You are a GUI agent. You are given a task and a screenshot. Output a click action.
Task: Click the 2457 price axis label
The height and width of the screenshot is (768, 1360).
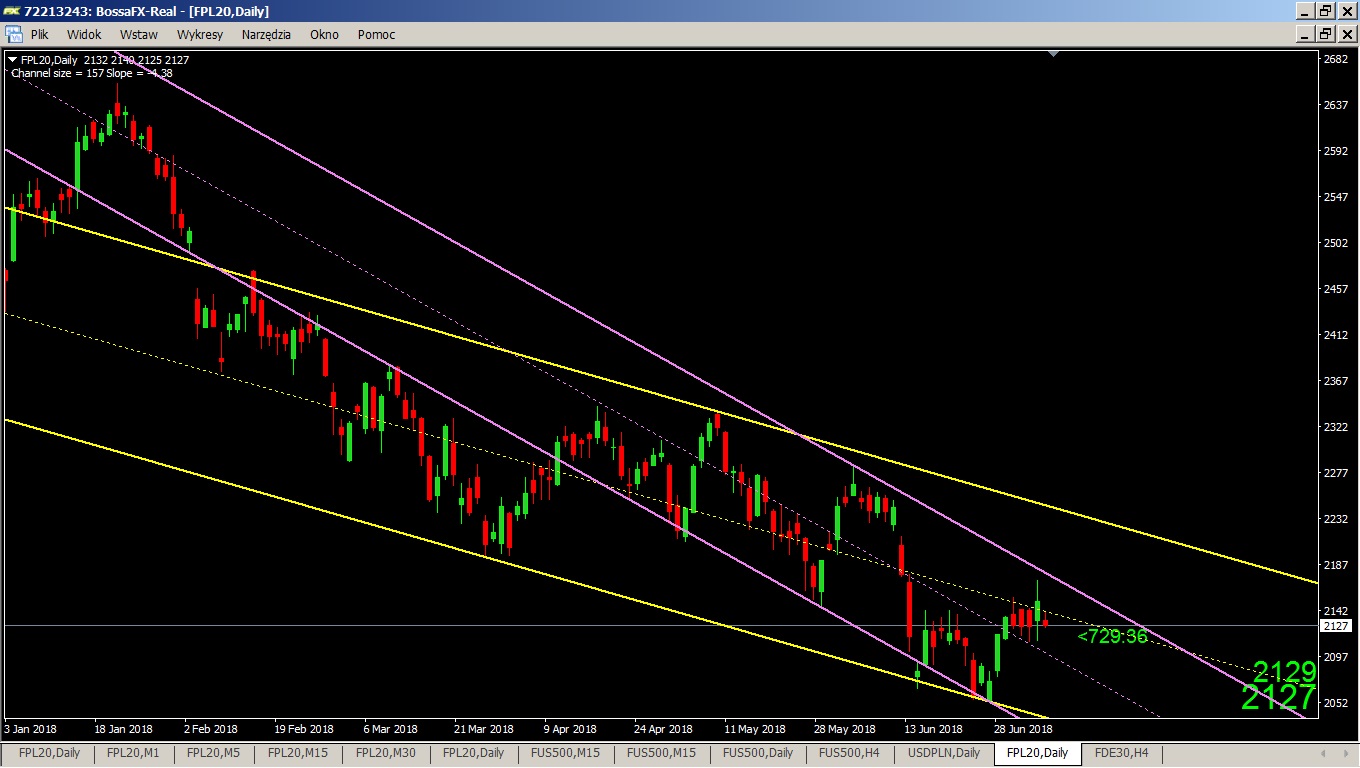pos(1336,289)
